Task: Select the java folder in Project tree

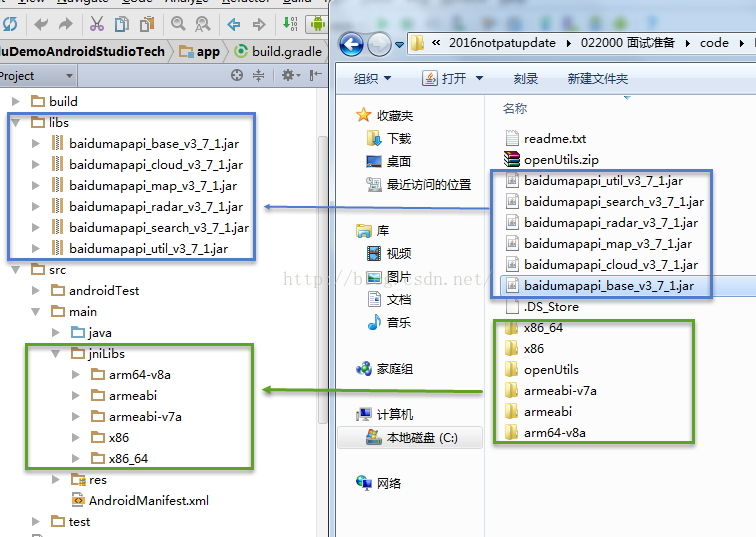Action: (91, 333)
